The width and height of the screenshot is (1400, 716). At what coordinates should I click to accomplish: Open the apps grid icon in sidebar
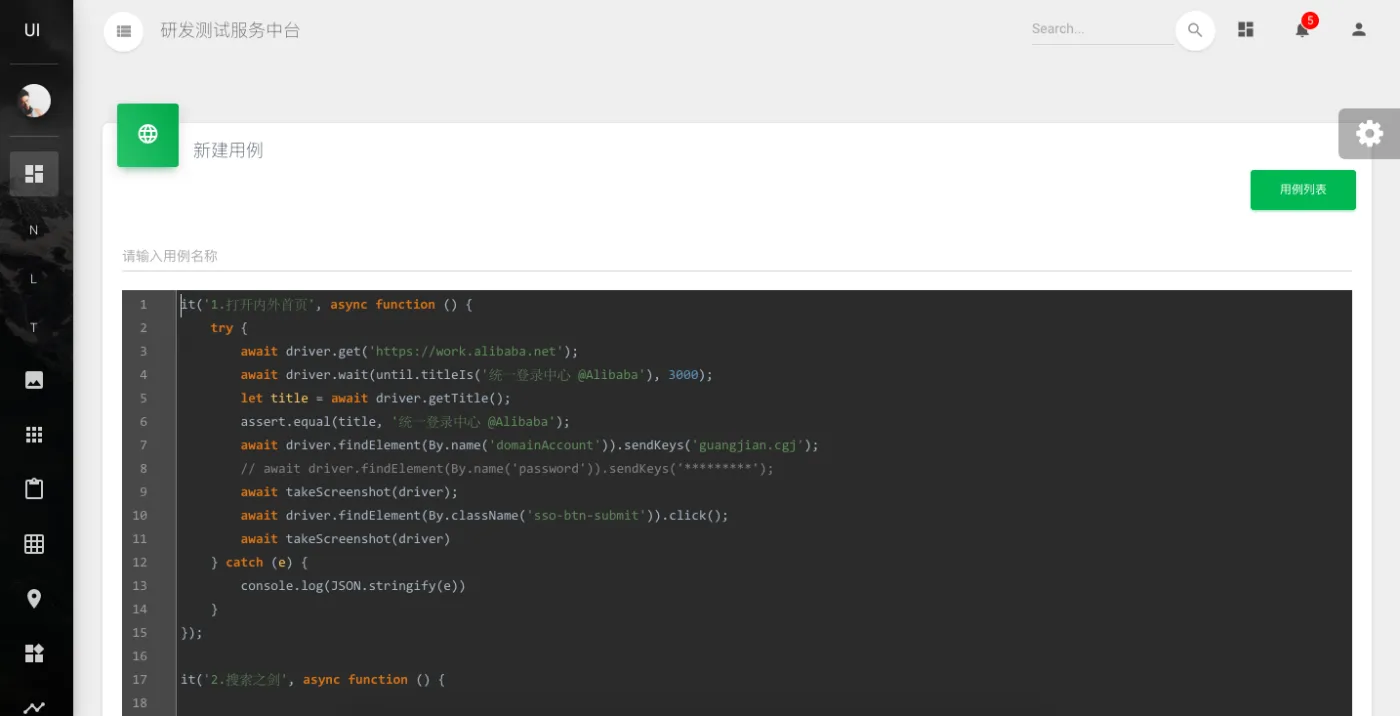pyautogui.click(x=34, y=435)
